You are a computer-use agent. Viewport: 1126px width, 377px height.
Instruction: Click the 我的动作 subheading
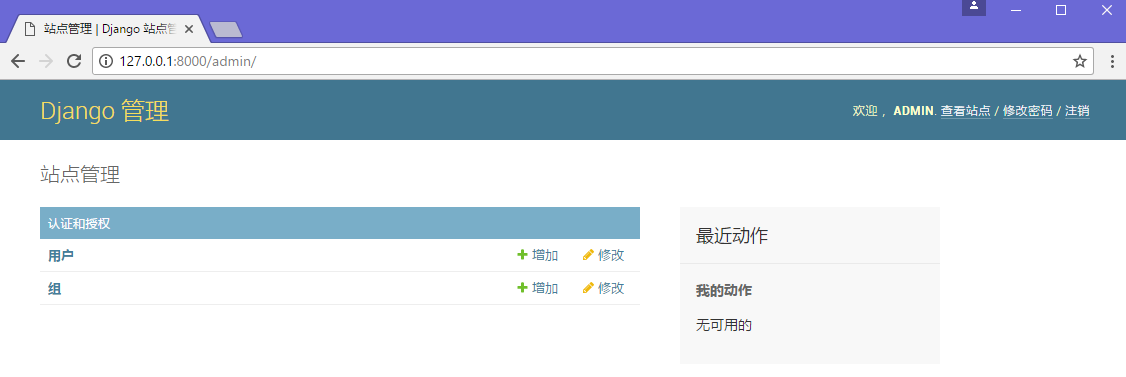pyautogui.click(x=724, y=291)
